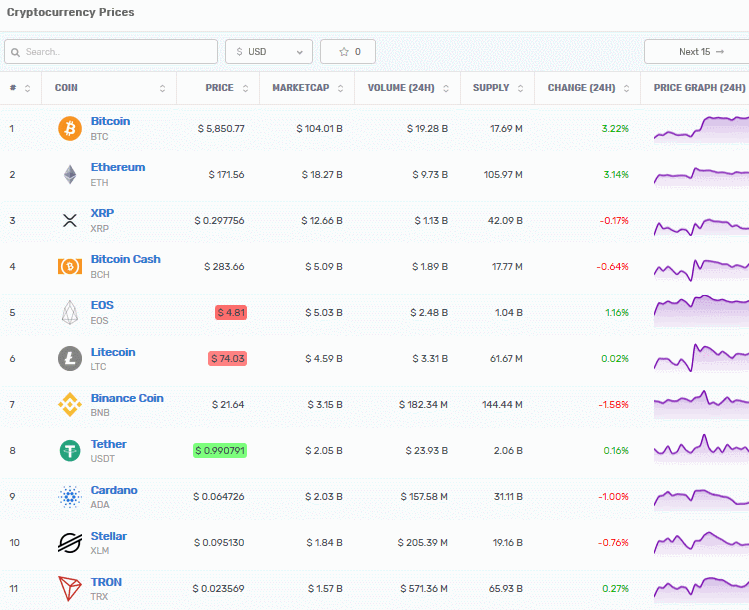Click Ethereum volume $ 9.73 B
Screen dimensions: 749x610
click(x=430, y=174)
